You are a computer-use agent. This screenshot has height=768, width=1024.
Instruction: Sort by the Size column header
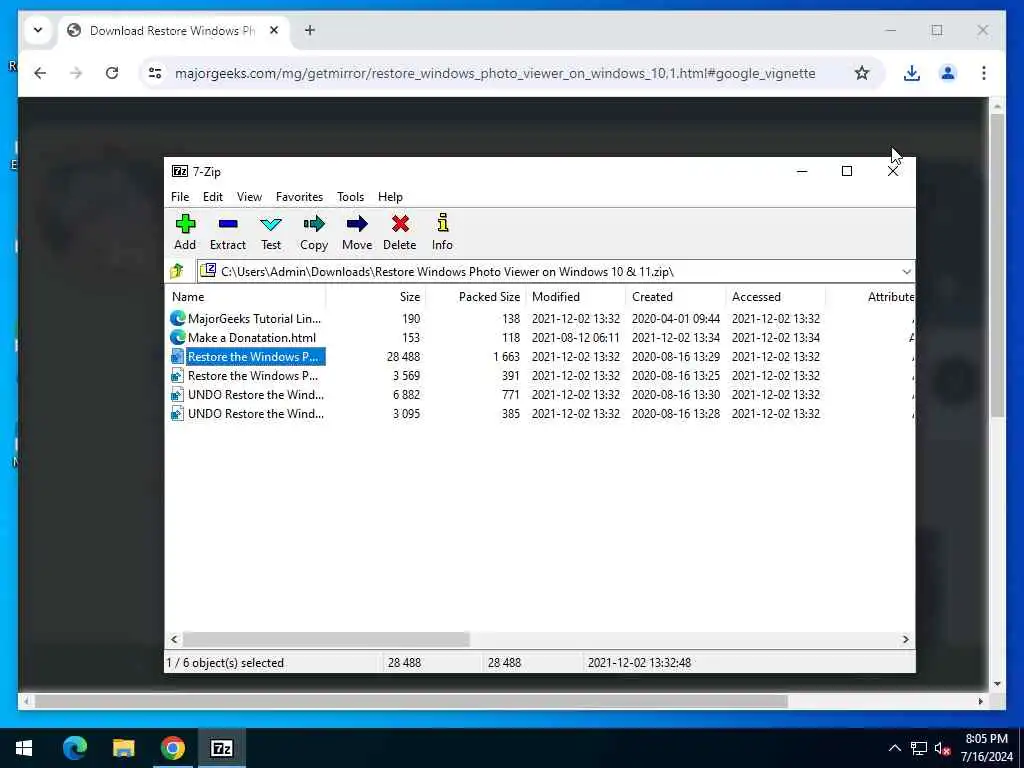pyautogui.click(x=376, y=296)
